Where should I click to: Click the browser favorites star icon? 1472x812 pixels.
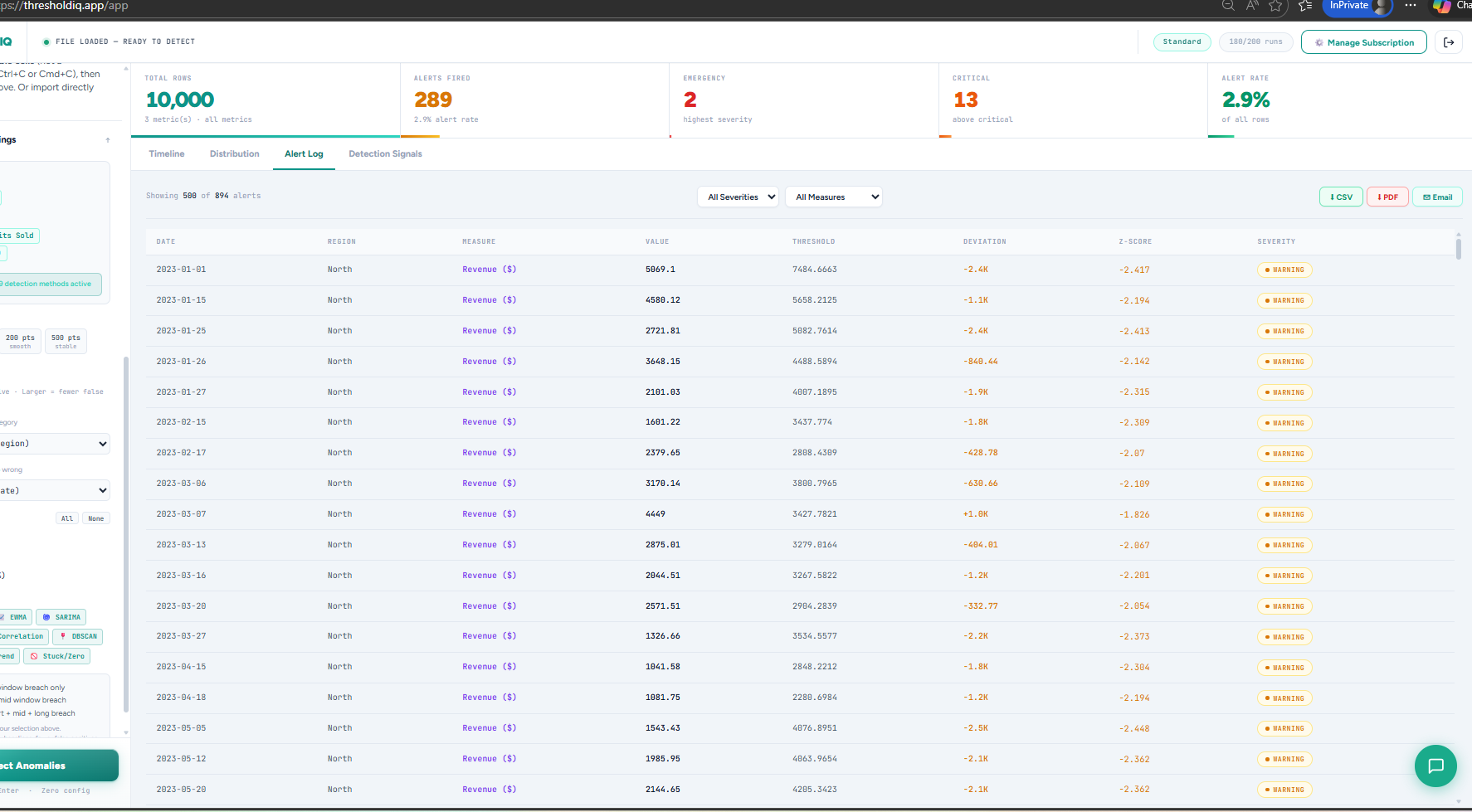pyautogui.click(x=1275, y=7)
